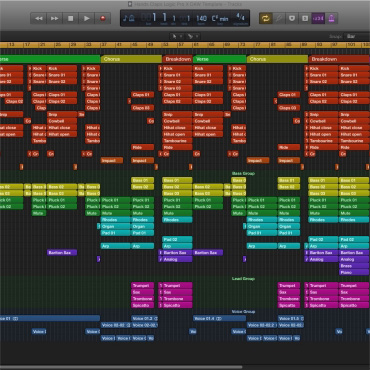This screenshot has width=370, height=370.
Task: Select the Baritone Sax region under second Verse
Action: pyautogui.click(x=208, y=253)
